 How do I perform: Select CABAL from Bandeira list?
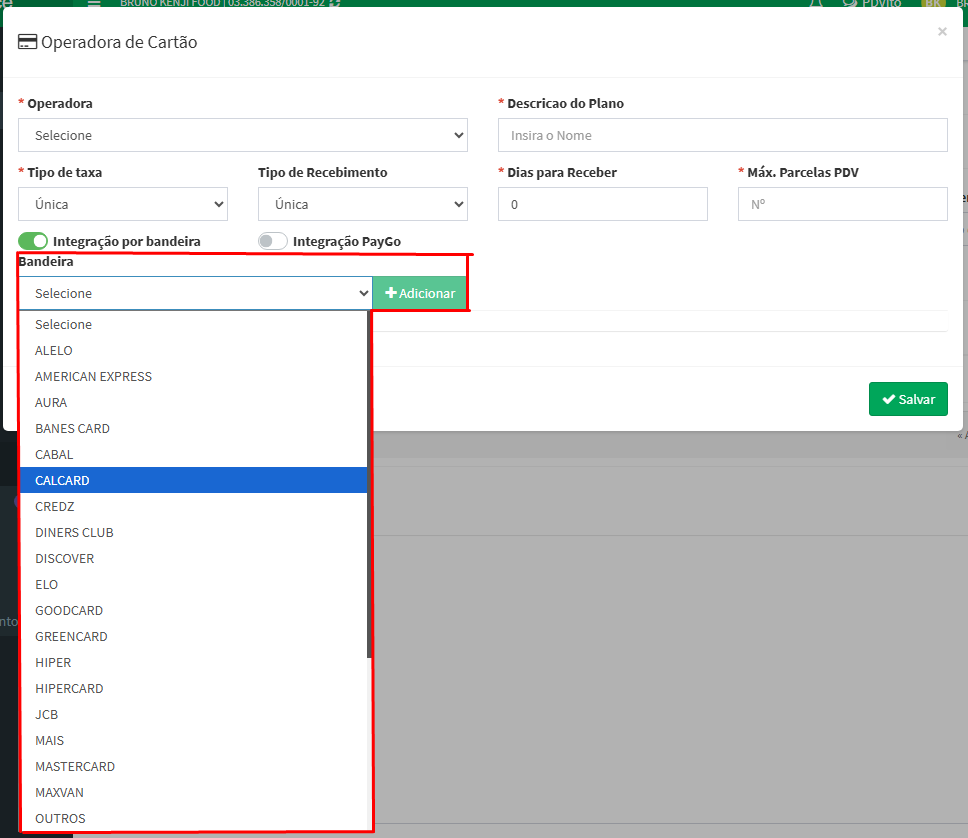point(193,454)
